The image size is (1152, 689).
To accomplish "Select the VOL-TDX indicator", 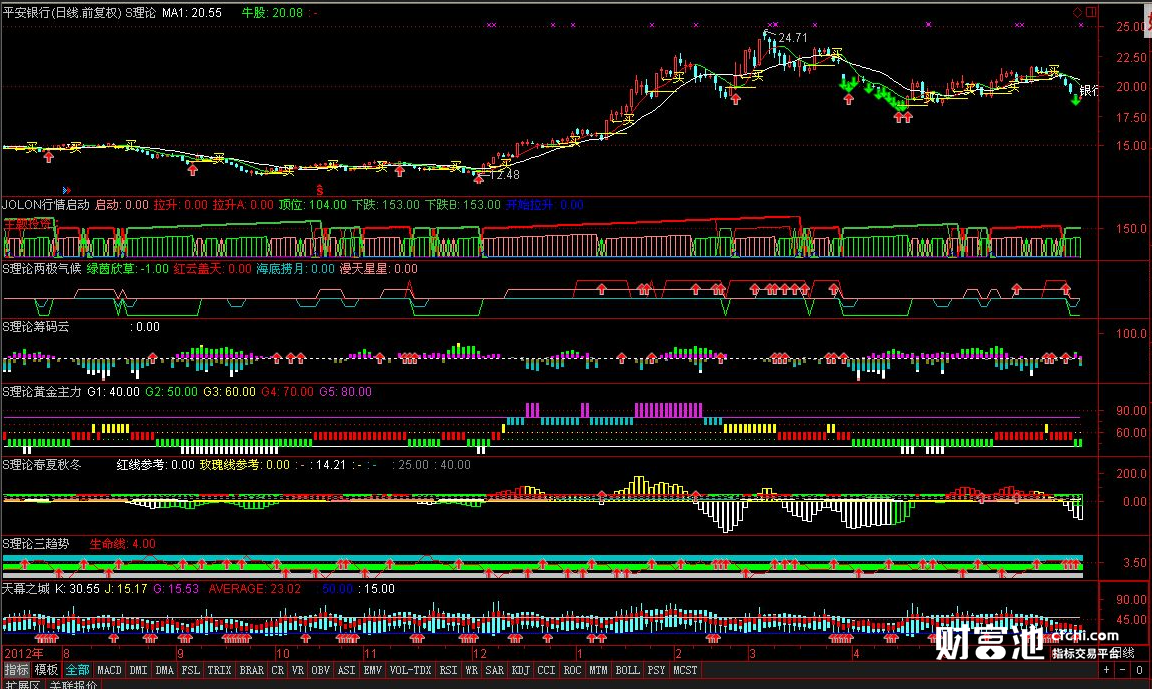I will pos(411,670).
